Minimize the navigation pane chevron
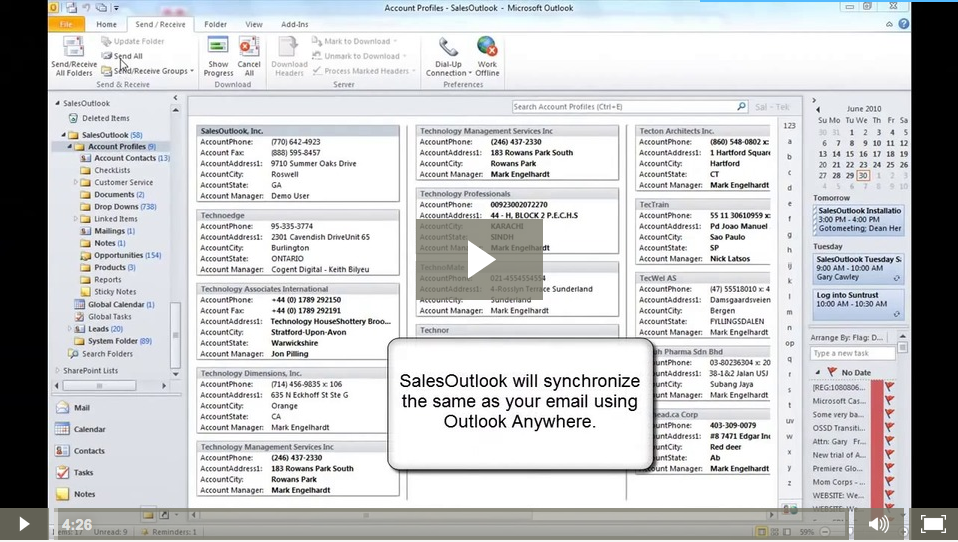Image resolution: width=958 pixels, height=542 pixels. (x=175, y=98)
